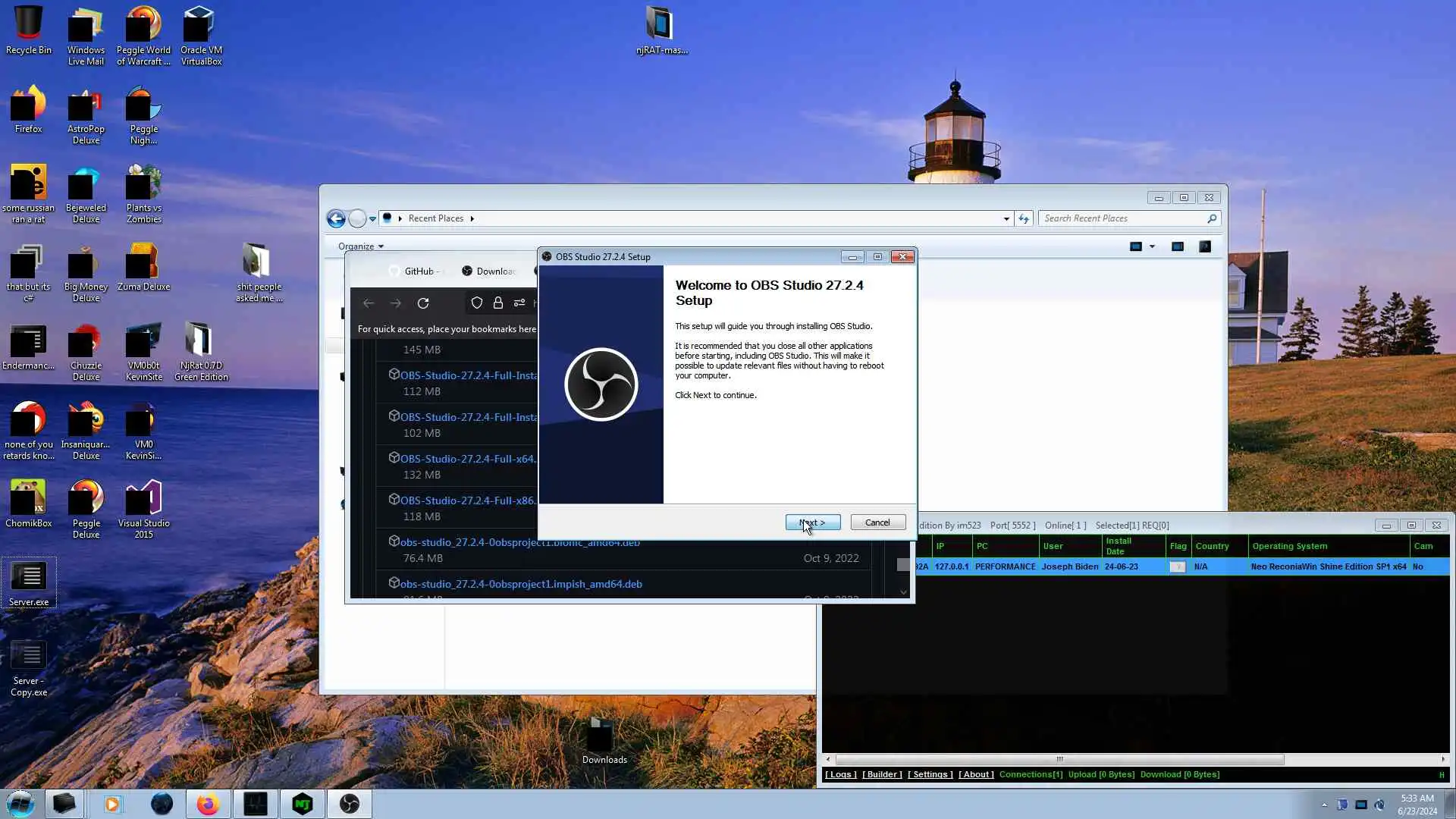Open the Builder menu in njRAT
Viewport: 1456px width, 819px height.
click(882, 774)
